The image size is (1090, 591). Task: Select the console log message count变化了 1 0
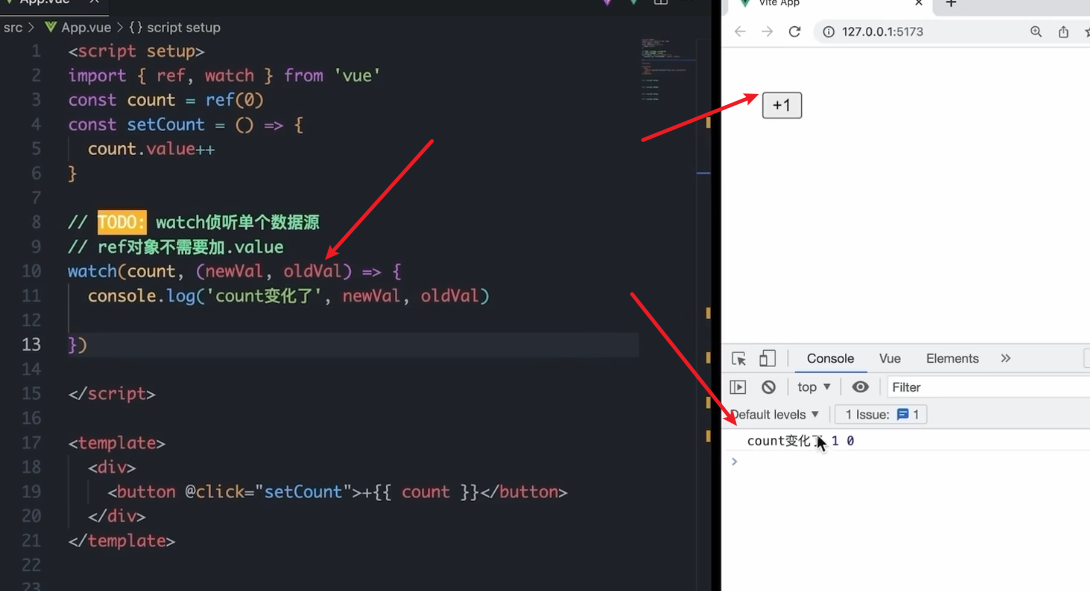click(x=800, y=441)
